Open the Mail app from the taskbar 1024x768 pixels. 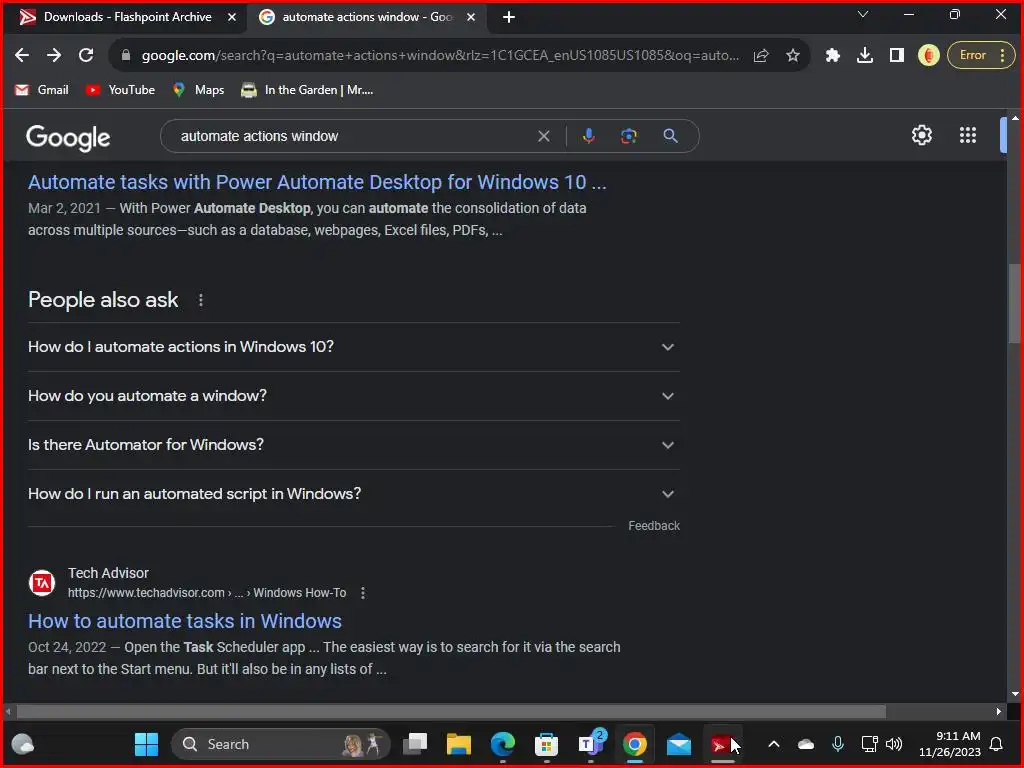679,744
